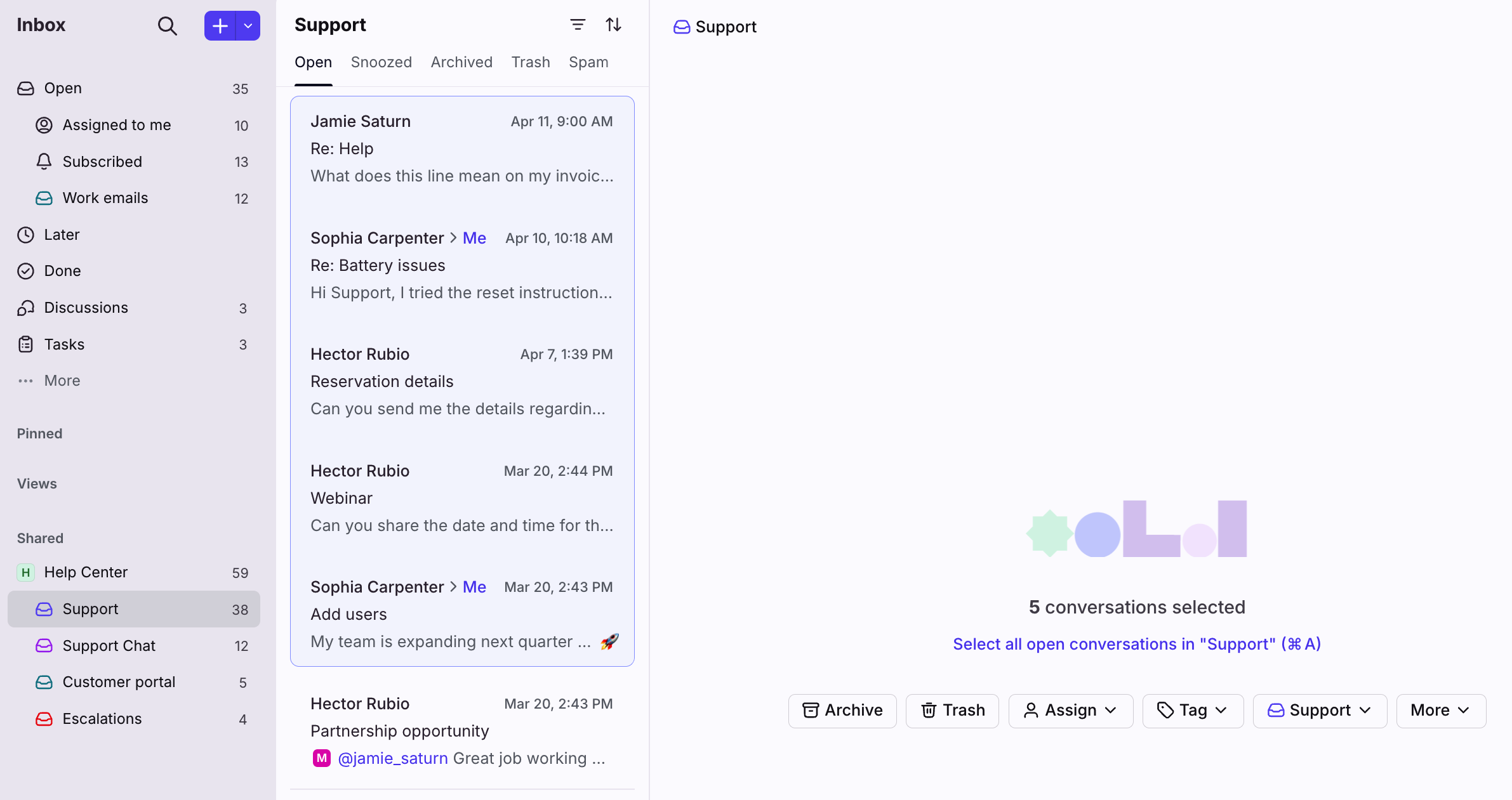Open Hector Rubio's Partnership opportunity conversation
The image size is (1512, 800).
(x=461, y=731)
